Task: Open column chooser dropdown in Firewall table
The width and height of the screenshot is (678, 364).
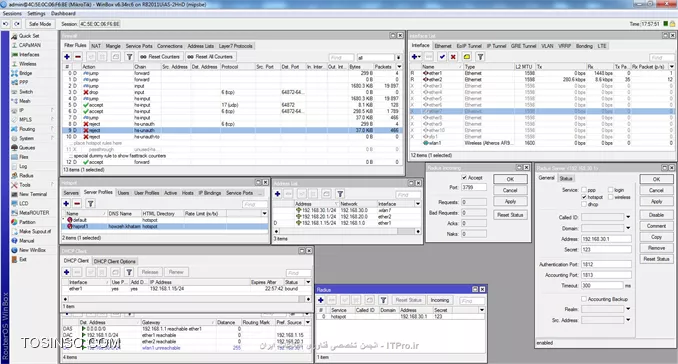Action: tap(399, 67)
